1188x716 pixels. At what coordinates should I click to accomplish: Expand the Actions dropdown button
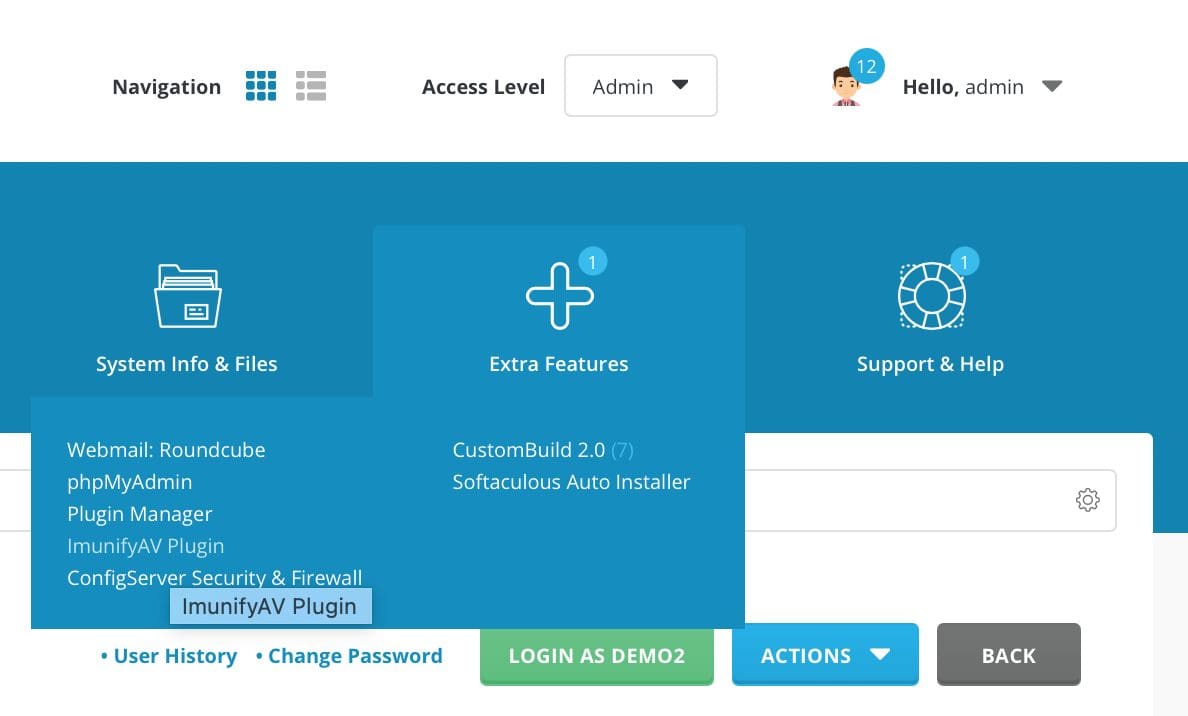pos(824,656)
